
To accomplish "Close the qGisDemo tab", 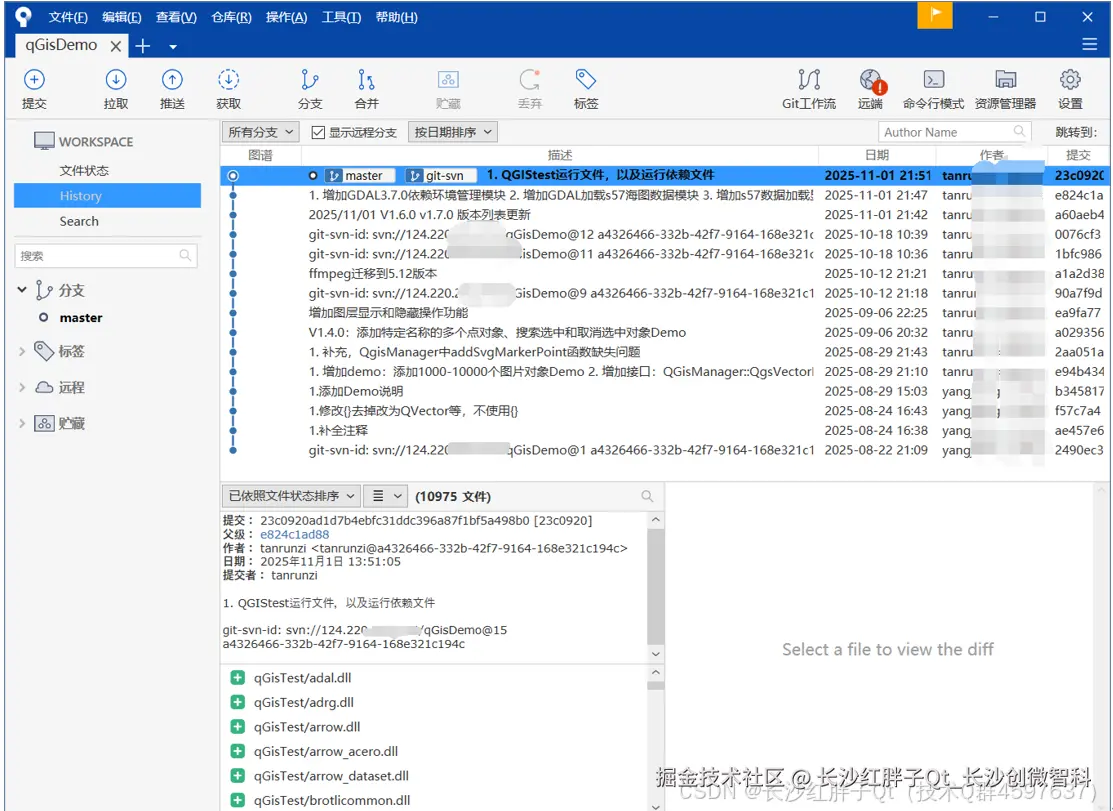I will [x=116, y=47].
